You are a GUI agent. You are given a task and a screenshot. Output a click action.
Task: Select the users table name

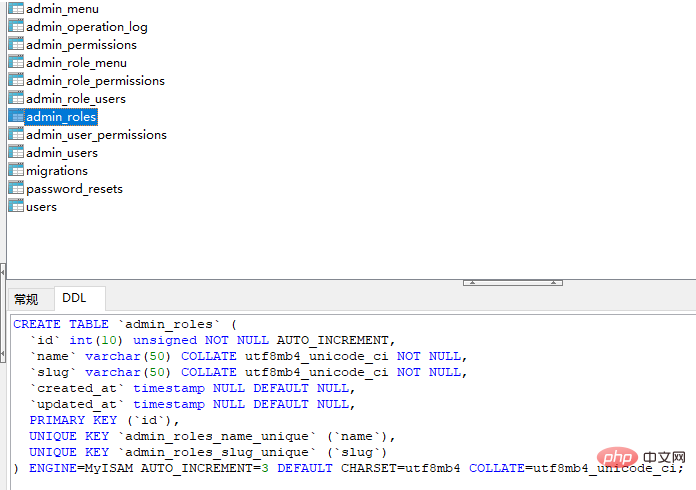coord(41,207)
